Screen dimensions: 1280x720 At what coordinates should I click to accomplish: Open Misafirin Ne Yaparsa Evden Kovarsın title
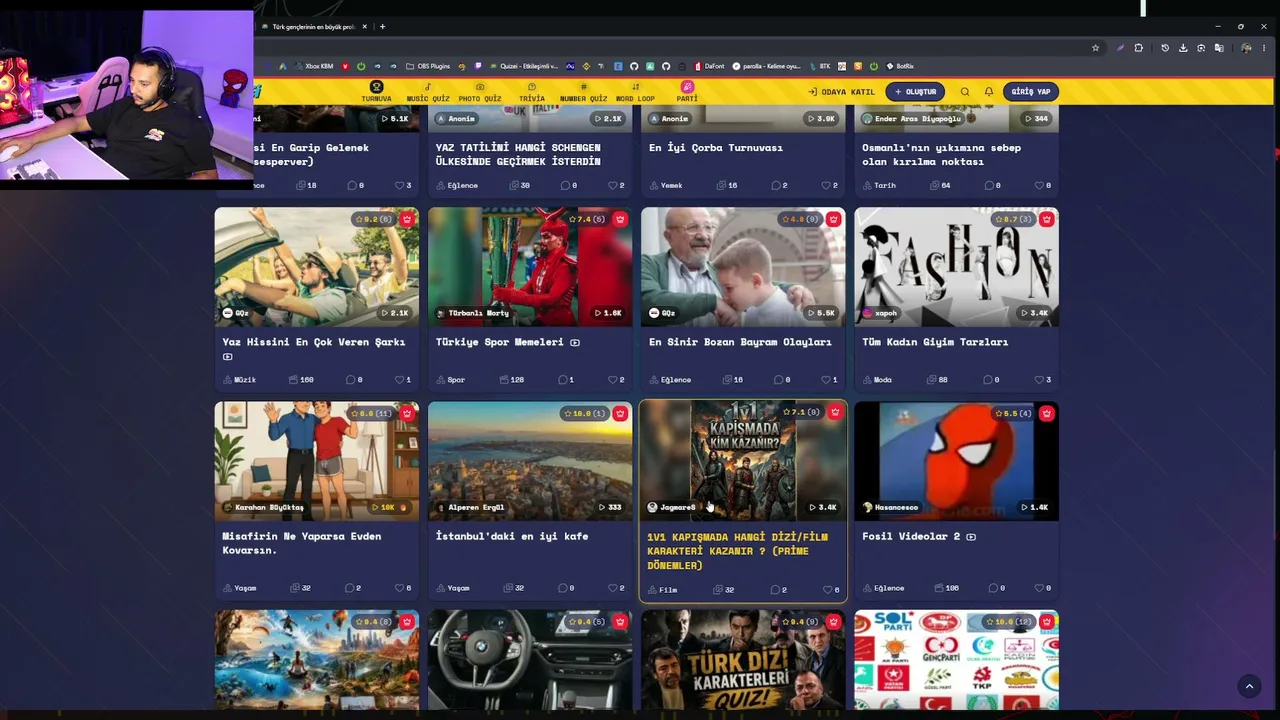(x=302, y=543)
